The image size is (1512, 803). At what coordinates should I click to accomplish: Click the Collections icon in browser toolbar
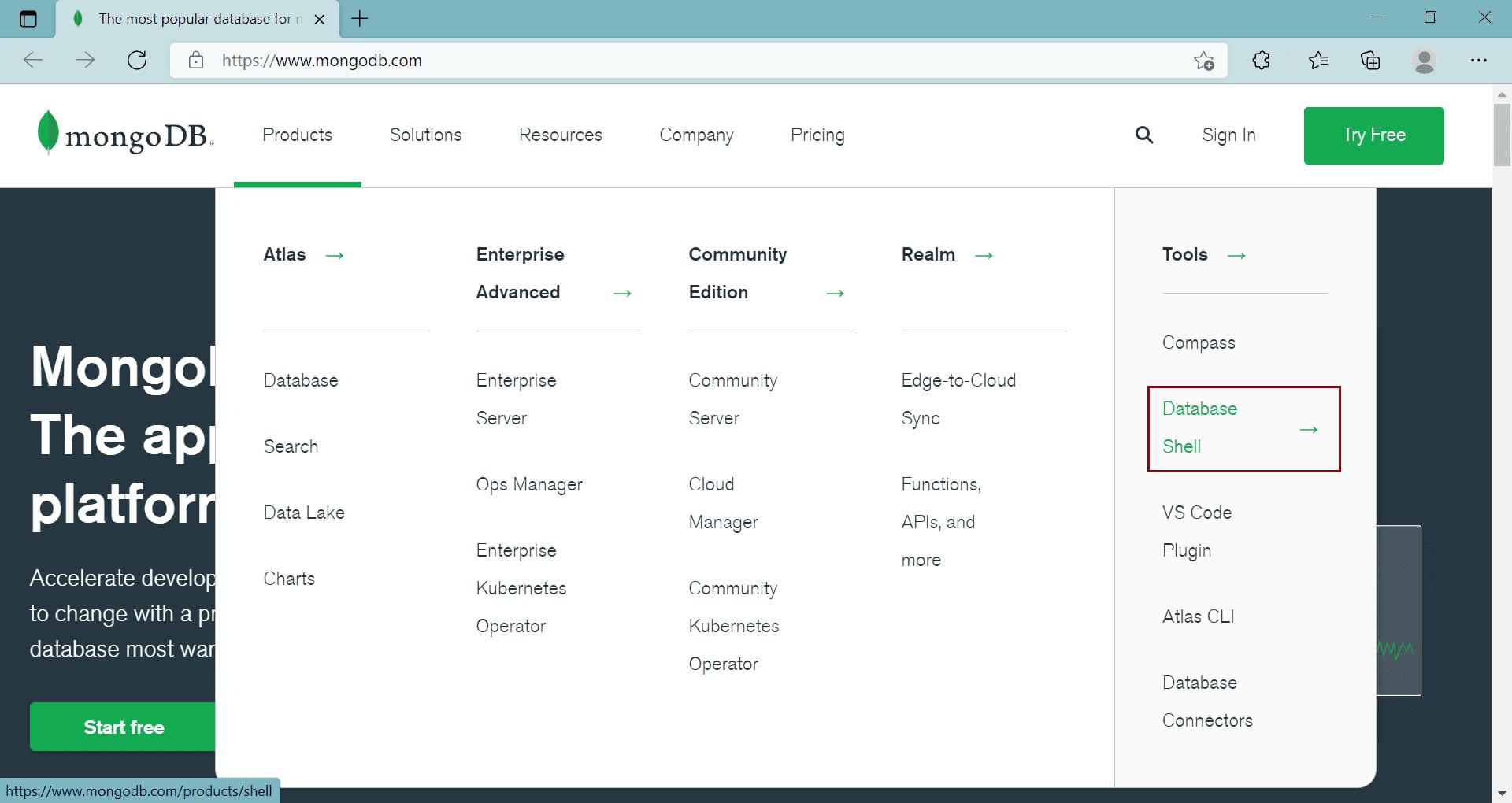click(1370, 60)
